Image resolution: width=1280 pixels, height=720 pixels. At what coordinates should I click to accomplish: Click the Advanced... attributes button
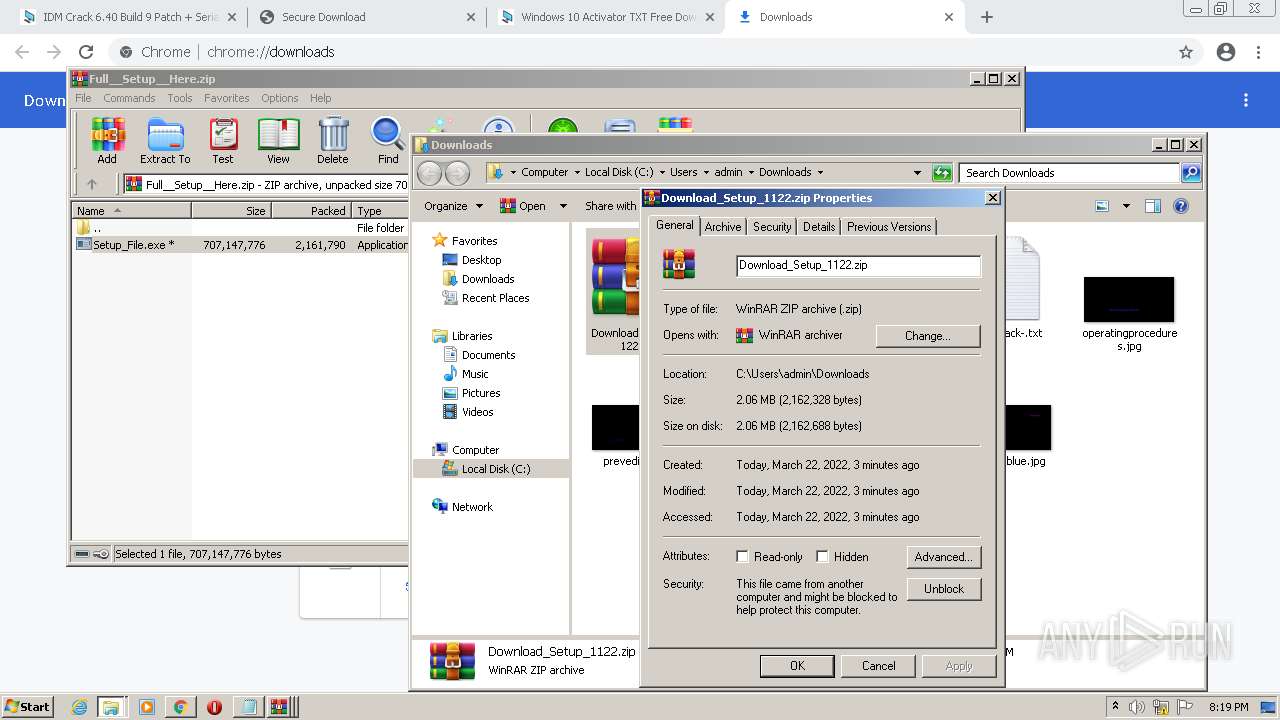[x=944, y=557]
